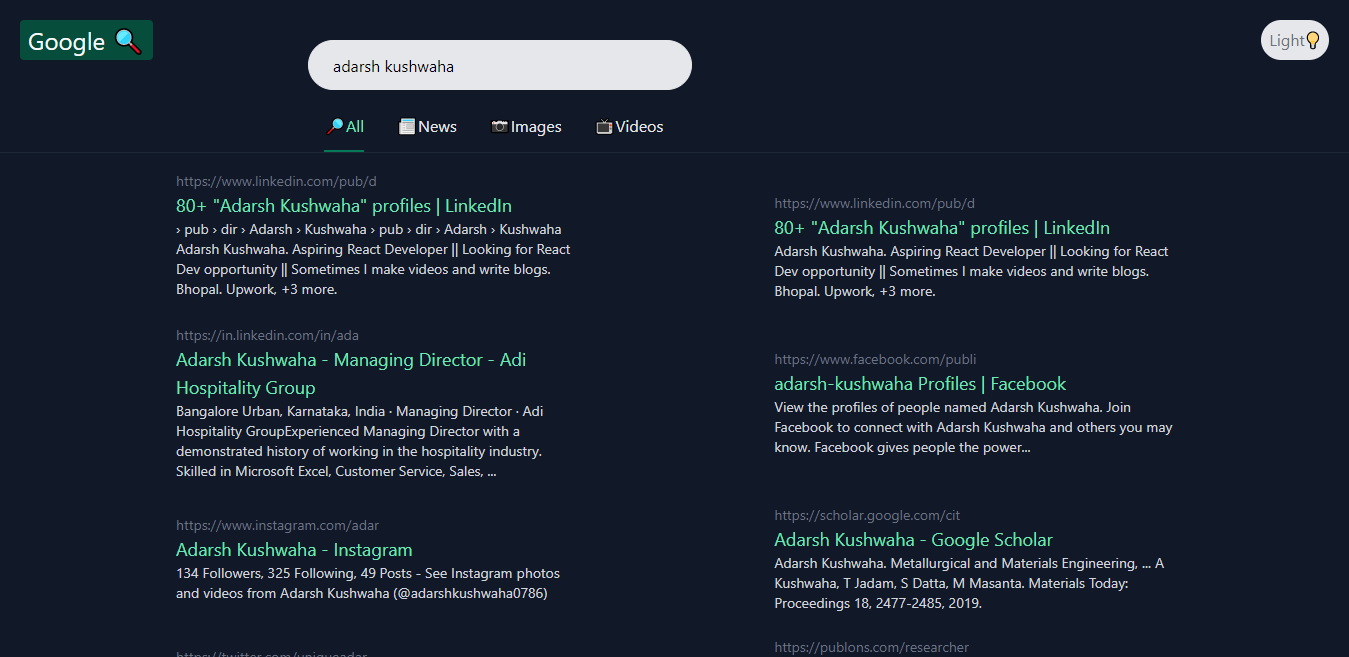Click the TV icon next to Videos

(x=604, y=127)
